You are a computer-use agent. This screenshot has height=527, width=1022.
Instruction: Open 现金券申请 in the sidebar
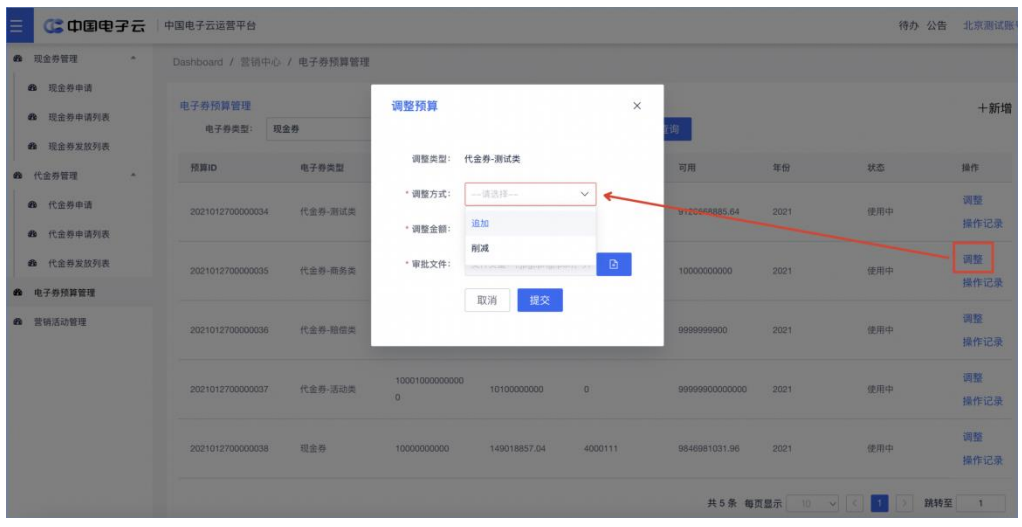(x=70, y=88)
